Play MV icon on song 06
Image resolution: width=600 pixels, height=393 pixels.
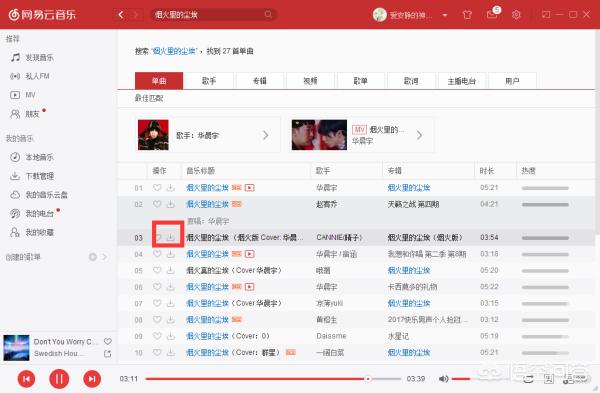click(x=249, y=287)
